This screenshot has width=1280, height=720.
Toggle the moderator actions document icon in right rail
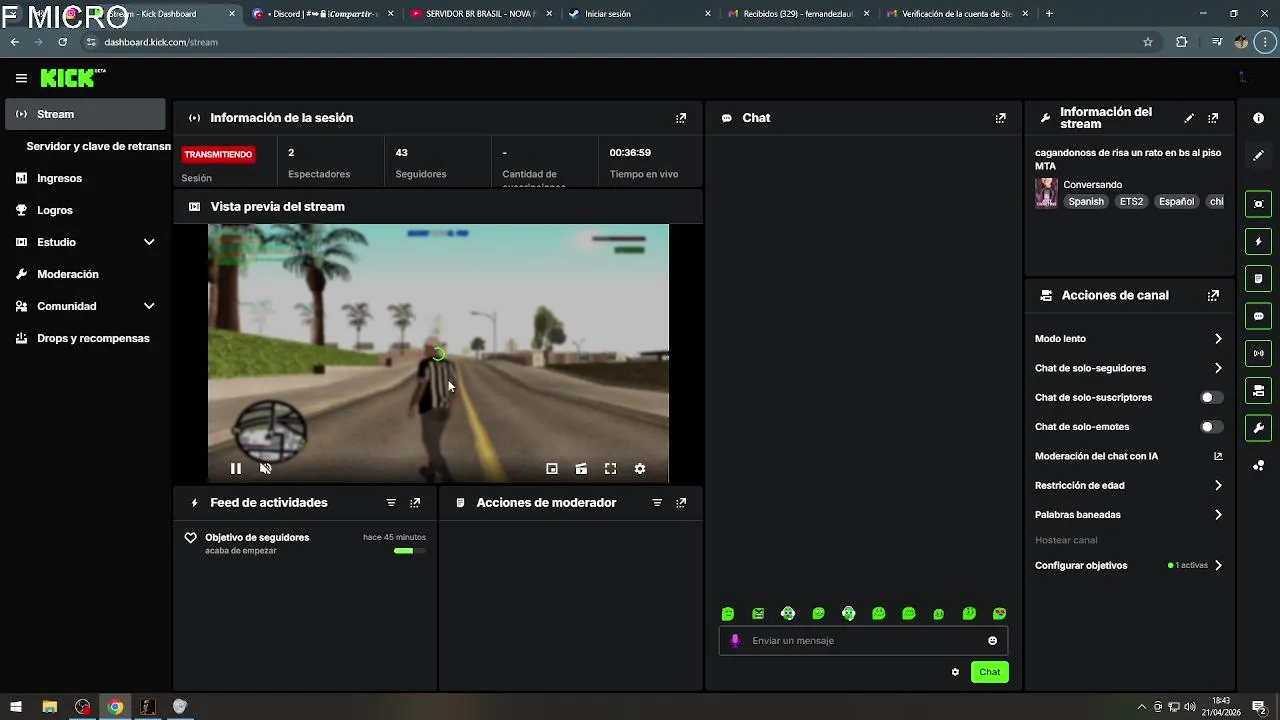tap(1258, 279)
